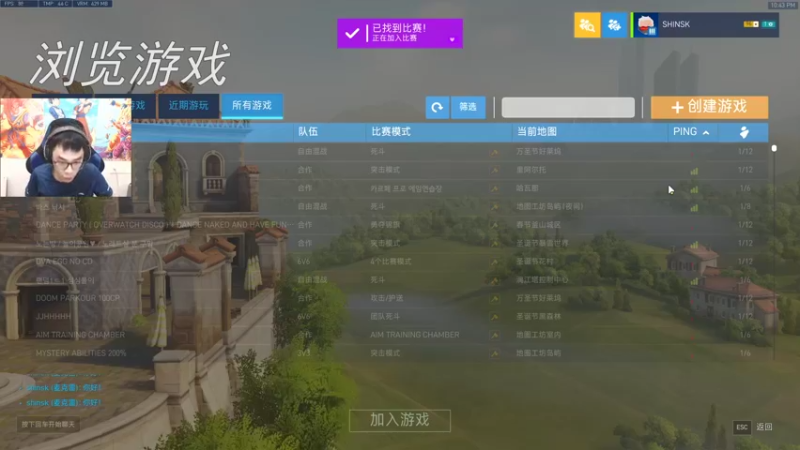Click 创建游戏 create game button
The image size is (800, 450).
[x=709, y=107]
